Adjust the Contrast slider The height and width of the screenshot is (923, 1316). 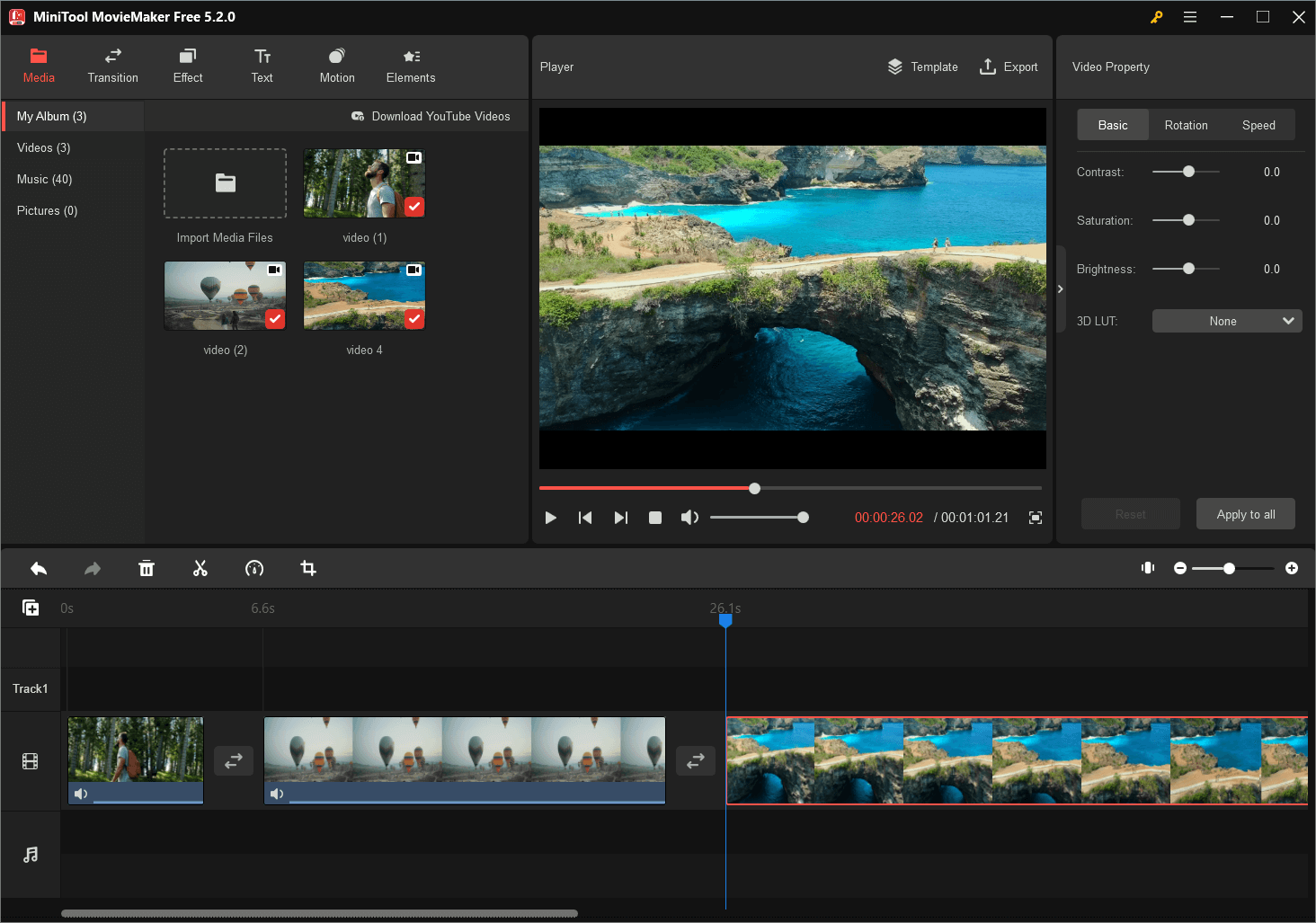pyautogui.click(x=1187, y=172)
